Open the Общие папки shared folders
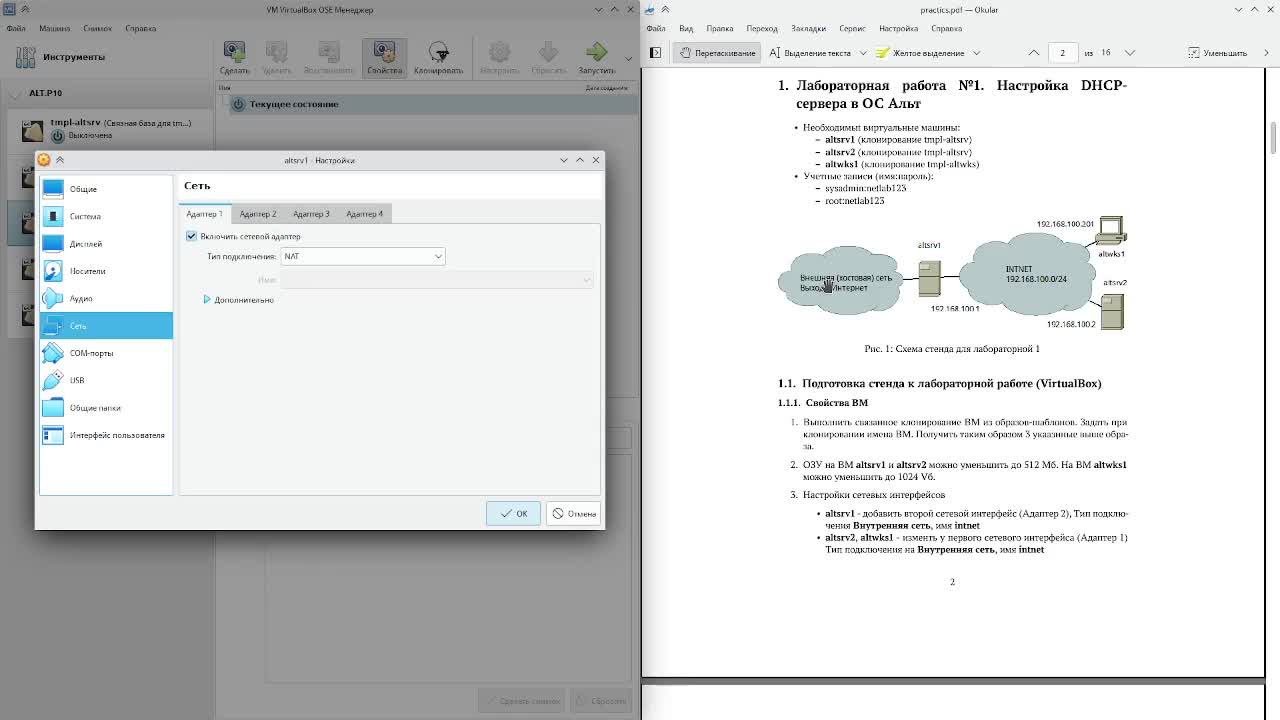 [106, 408]
